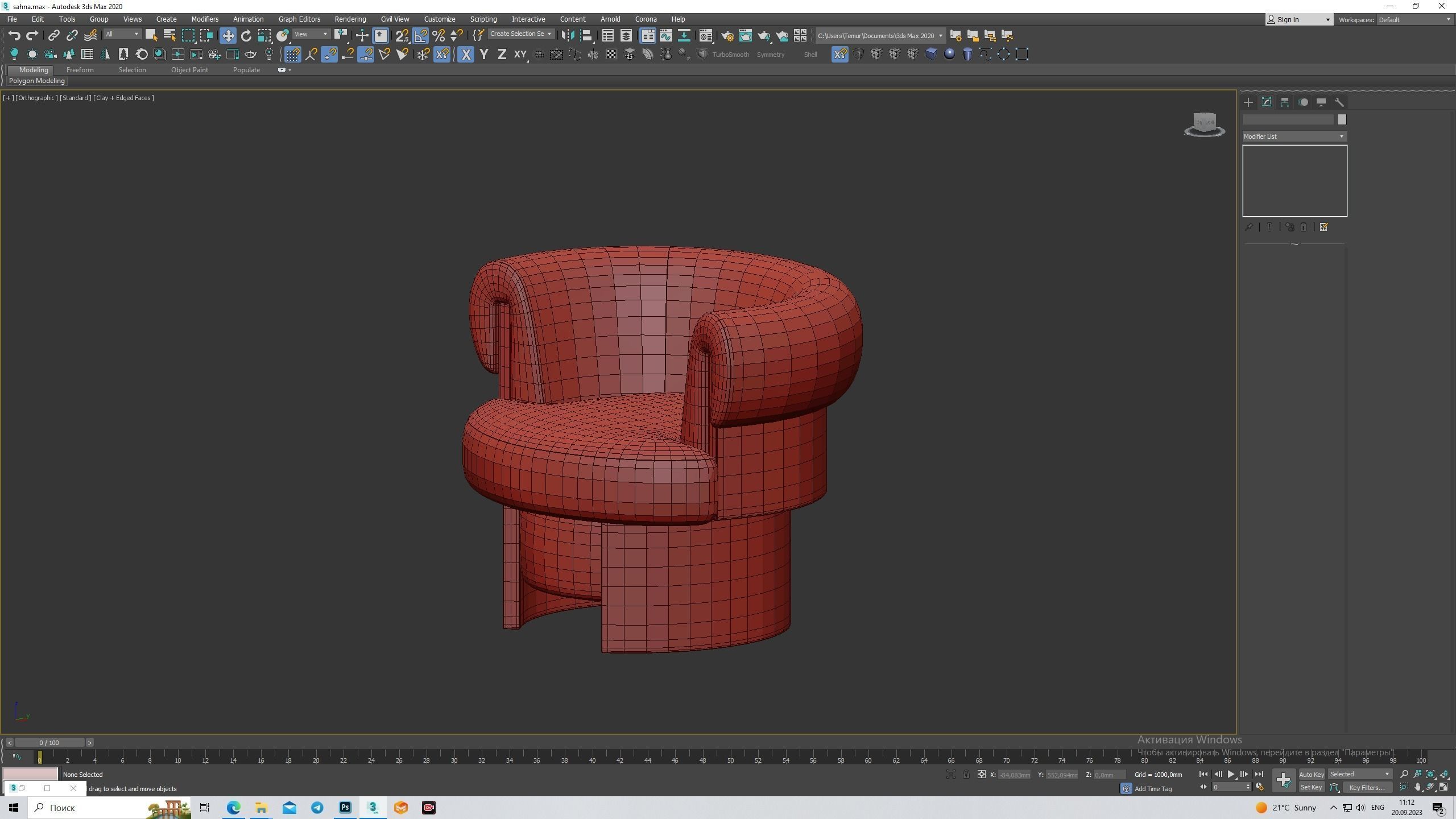
Task: Open Key Filters dialog
Action: coord(1367,788)
